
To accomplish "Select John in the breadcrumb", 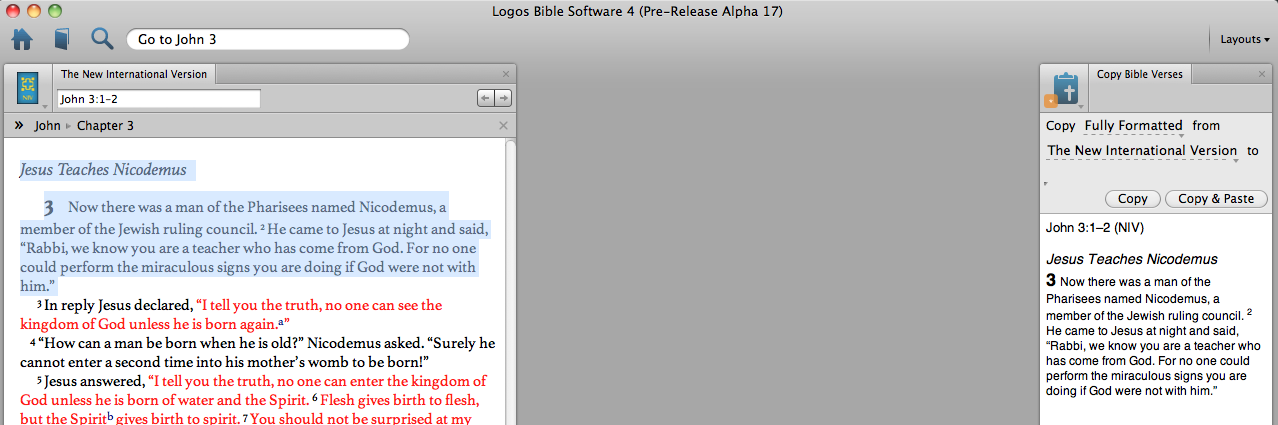I will coord(47,126).
